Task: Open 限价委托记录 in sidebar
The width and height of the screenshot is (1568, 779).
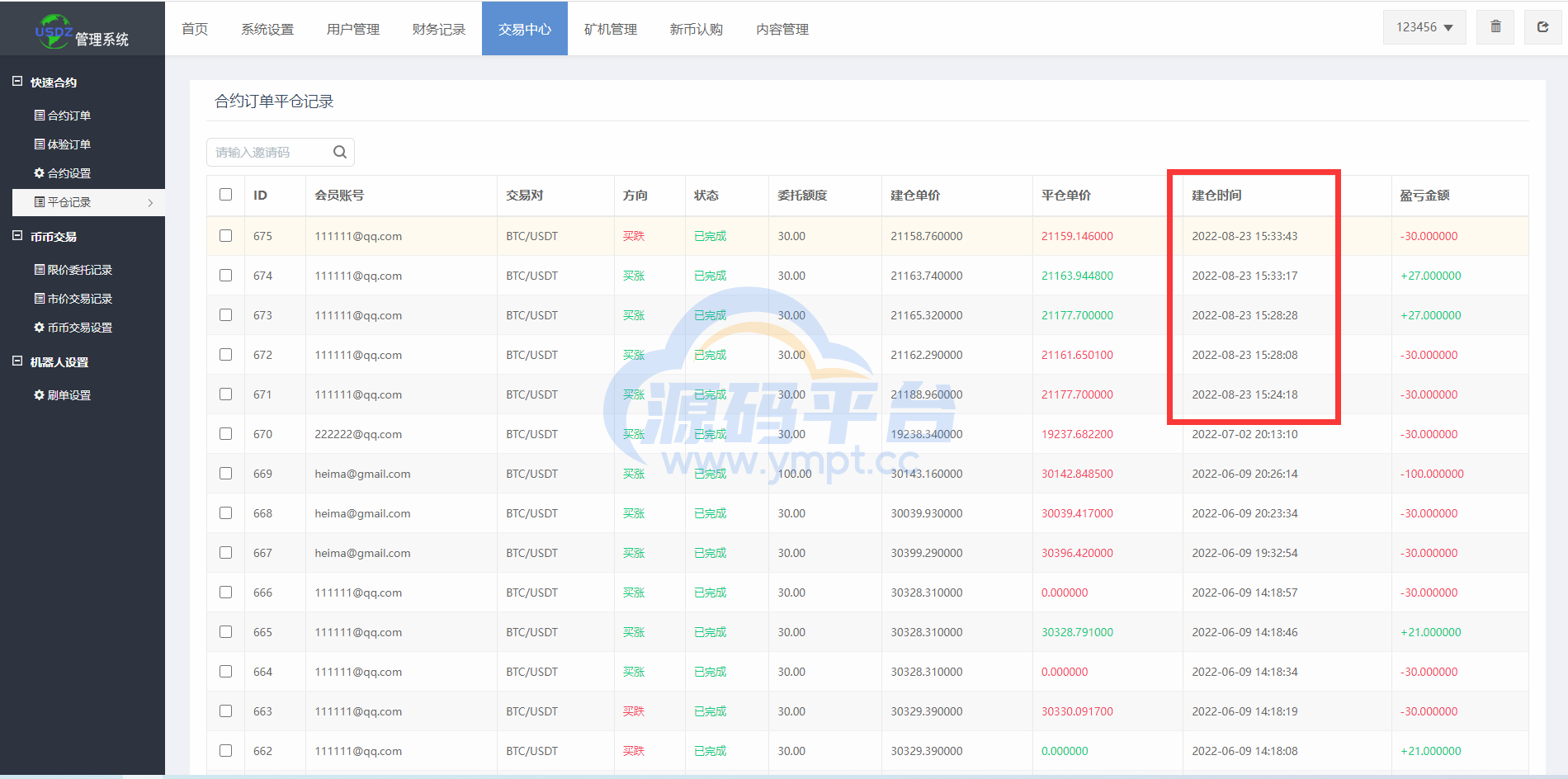Action: point(73,270)
